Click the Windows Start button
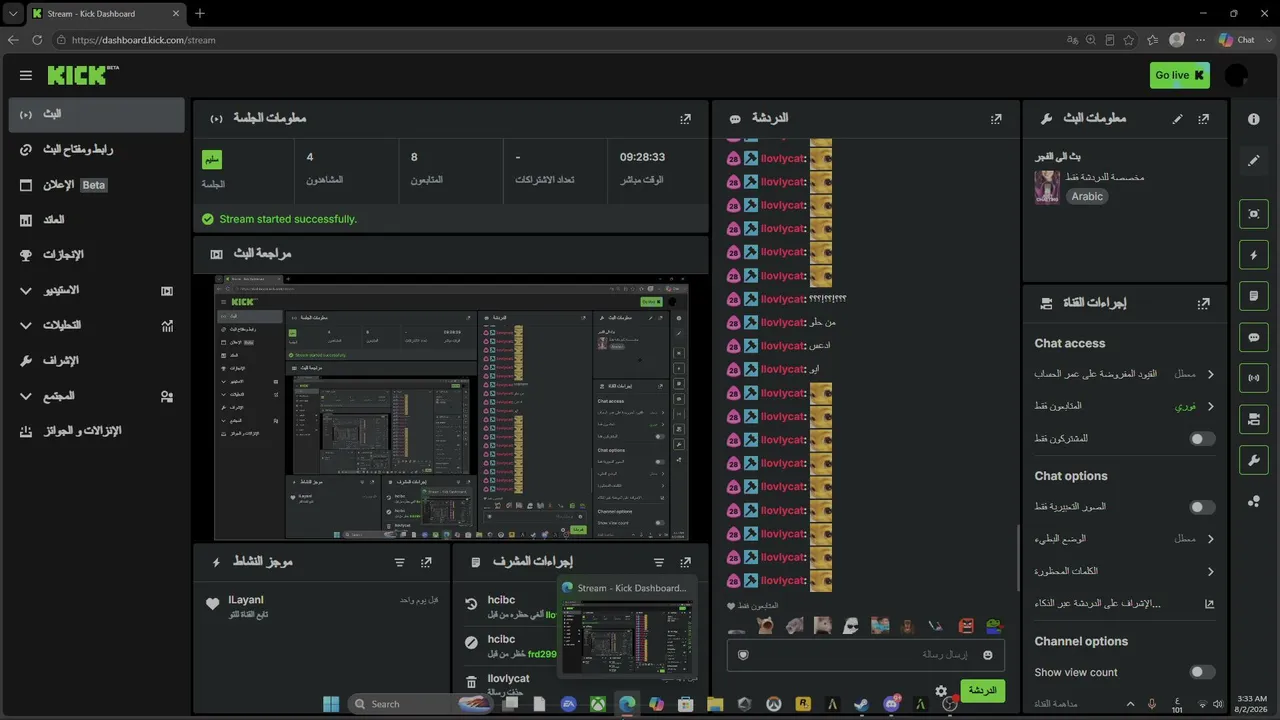Image resolution: width=1280 pixels, height=720 pixels. pos(331,704)
